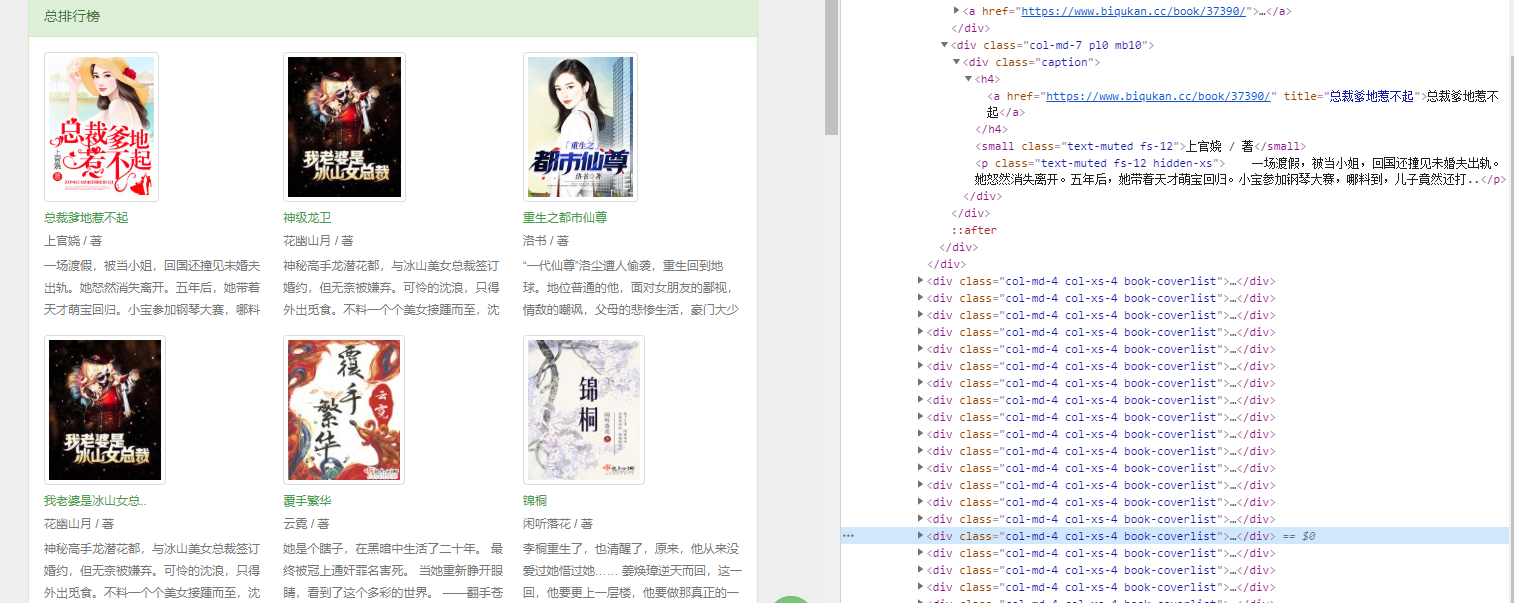1514x603 pixels.
Task: Expand the highlighted book-coverlist div marked $0
Action: [x=921, y=536]
